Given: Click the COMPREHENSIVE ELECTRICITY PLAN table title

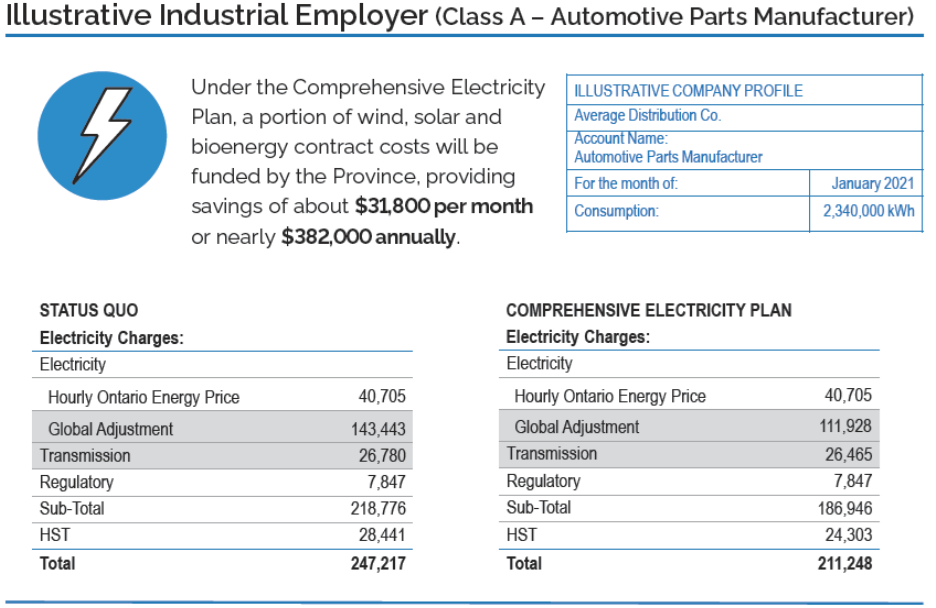Looking at the screenshot, I should tap(649, 310).
